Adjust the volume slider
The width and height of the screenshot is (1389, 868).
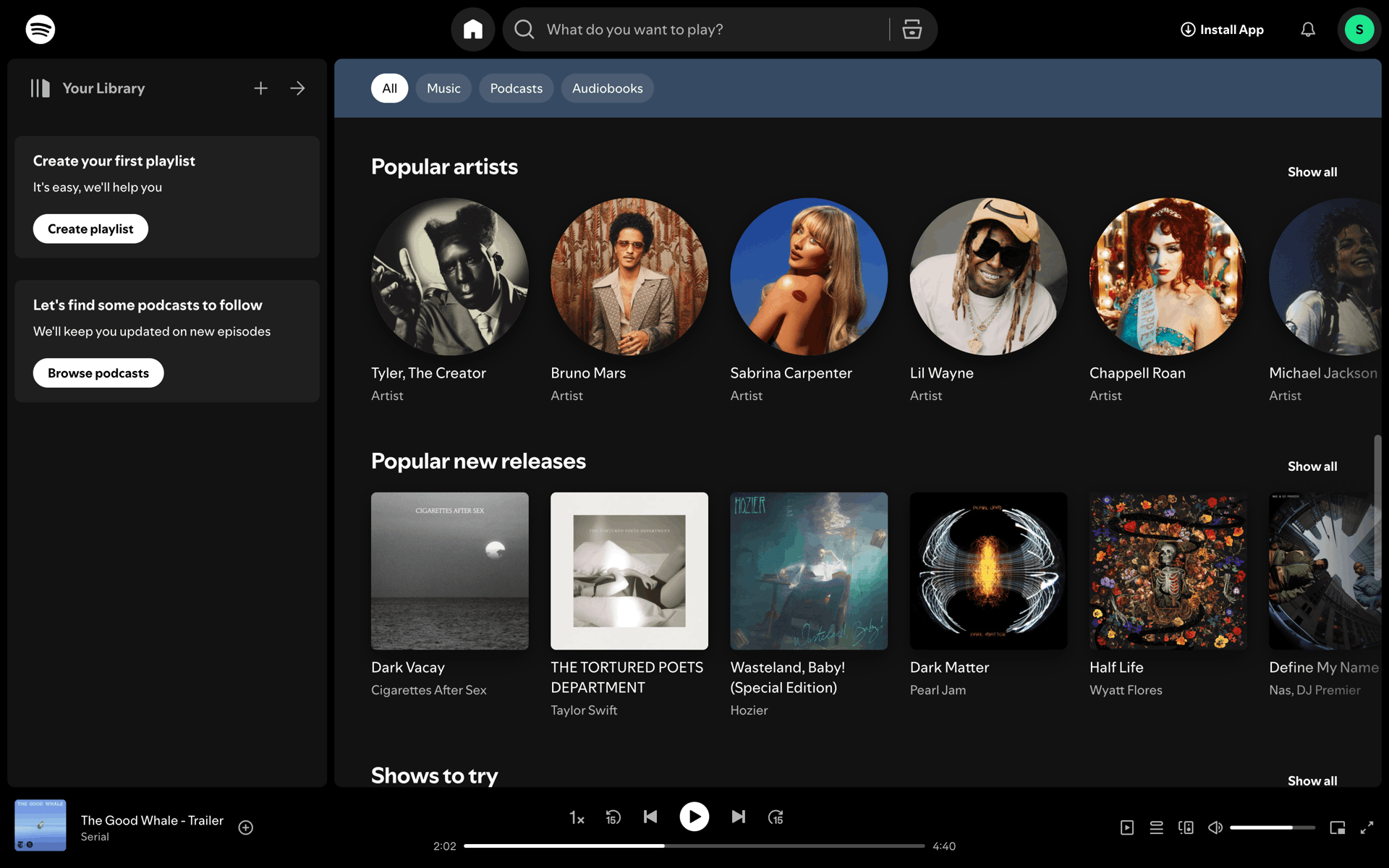(1273, 827)
